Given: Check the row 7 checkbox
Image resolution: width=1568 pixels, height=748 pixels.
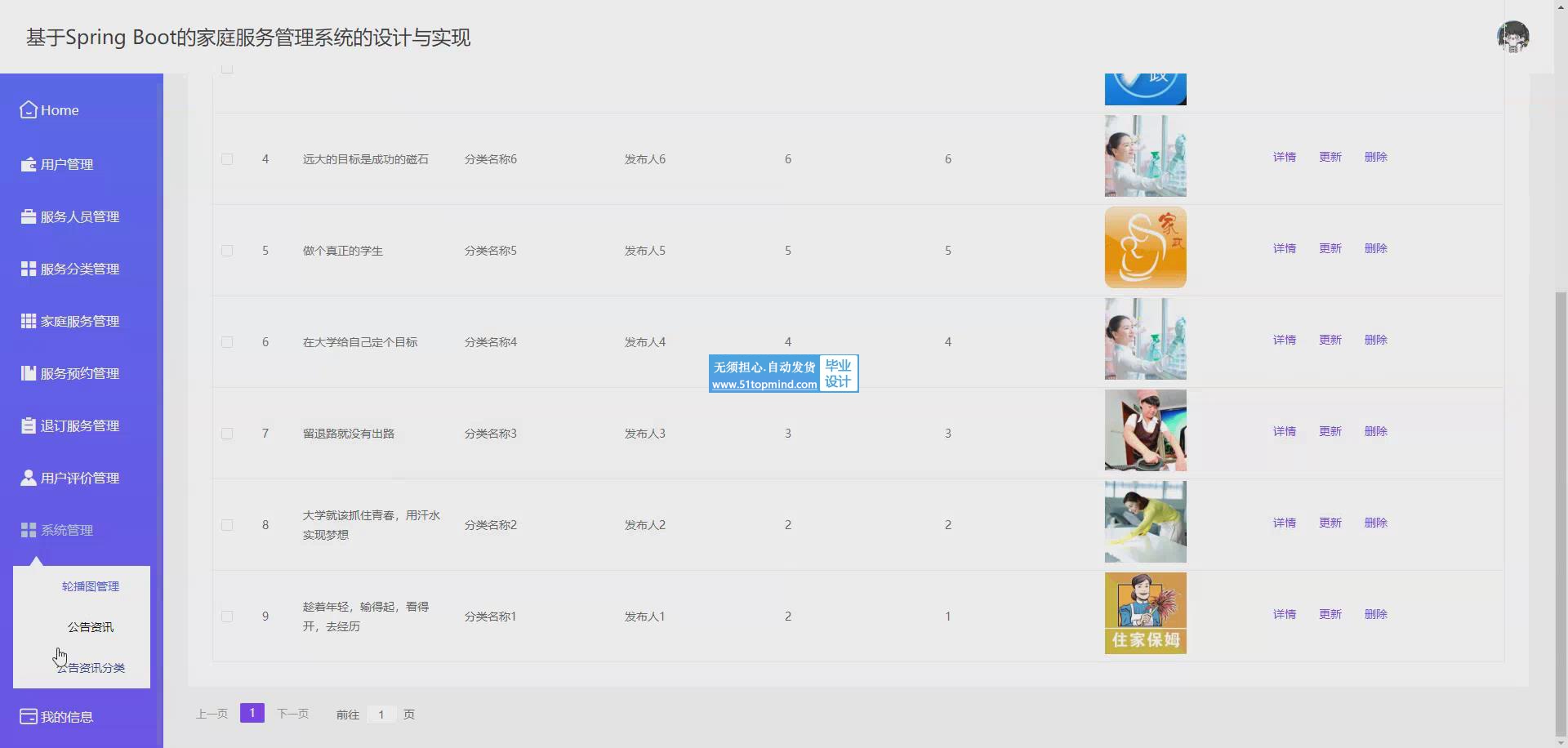Looking at the screenshot, I should click(x=227, y=434).
